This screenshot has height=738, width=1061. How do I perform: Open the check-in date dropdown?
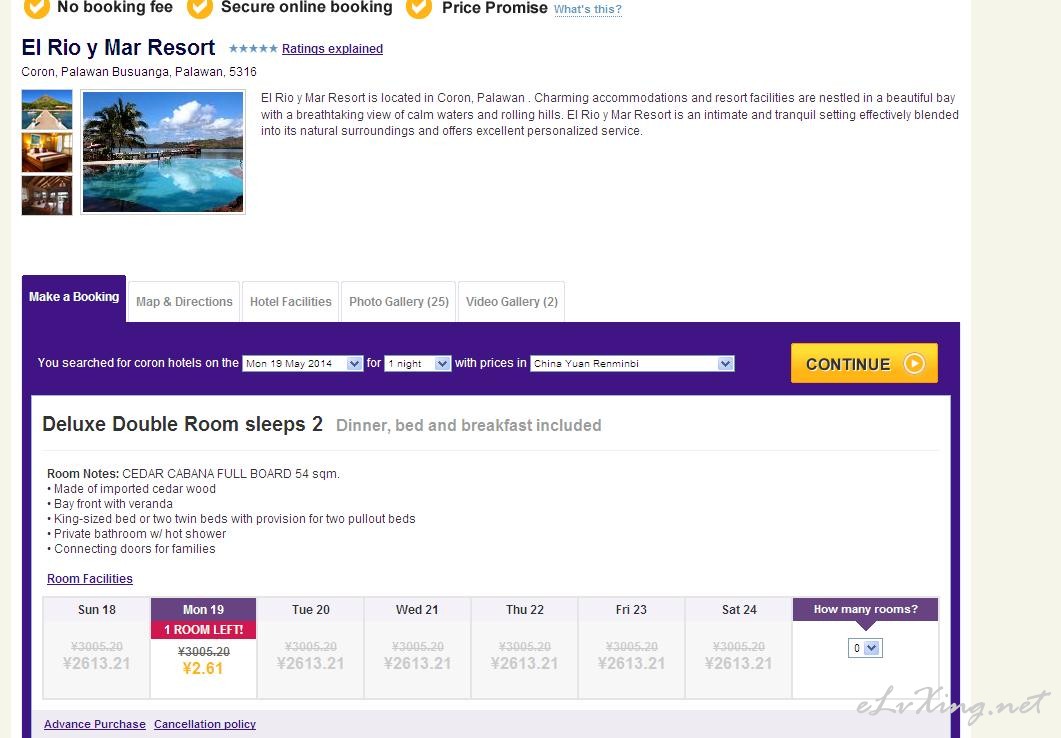point(302,363)
